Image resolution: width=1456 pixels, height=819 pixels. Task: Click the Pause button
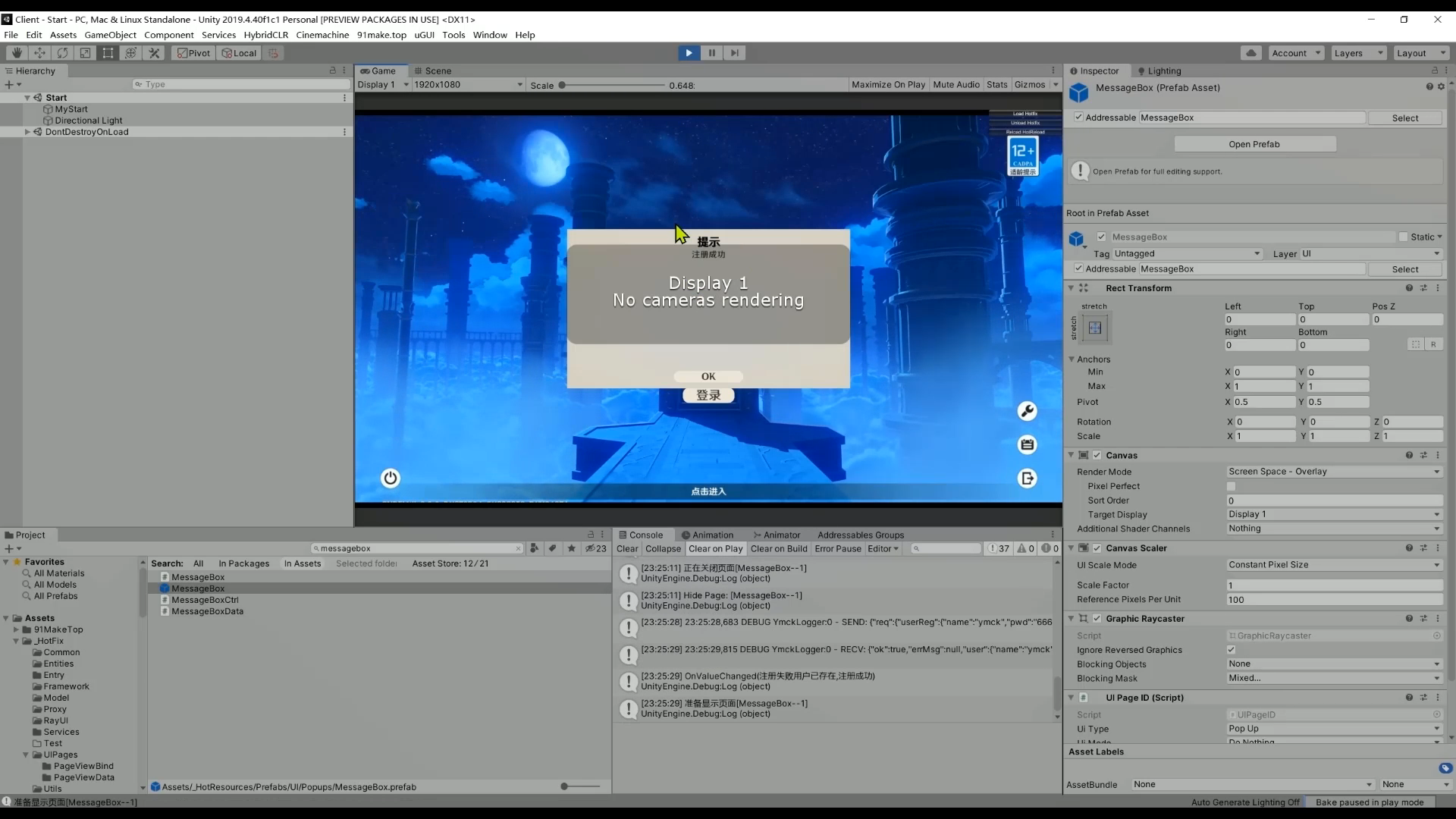pyautogui.click(x=711, y=53)
